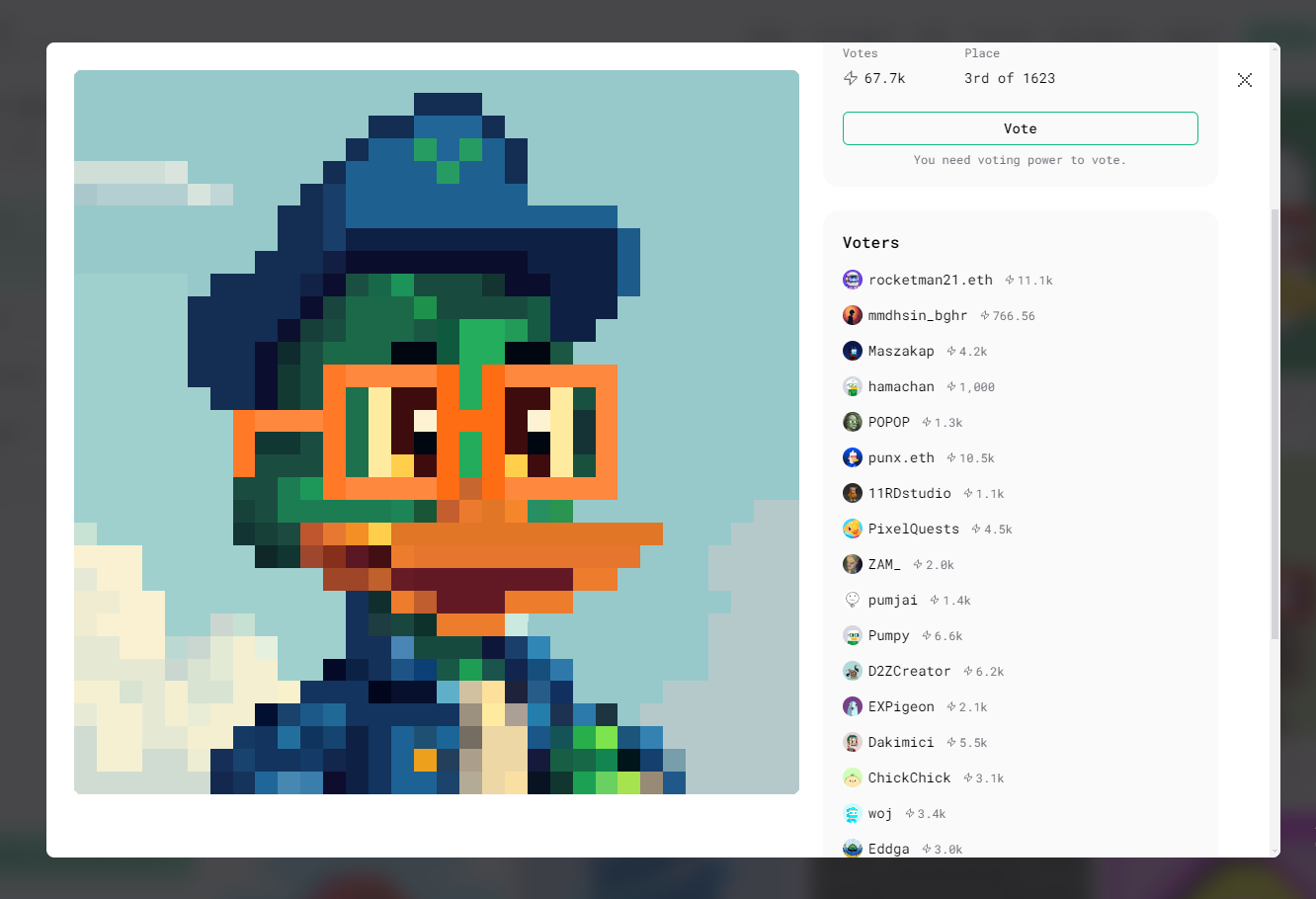Open POPOP voter profile name
Image resolution: width=1316 pixels, height=899 pixels.
click(x=889, y=422)
